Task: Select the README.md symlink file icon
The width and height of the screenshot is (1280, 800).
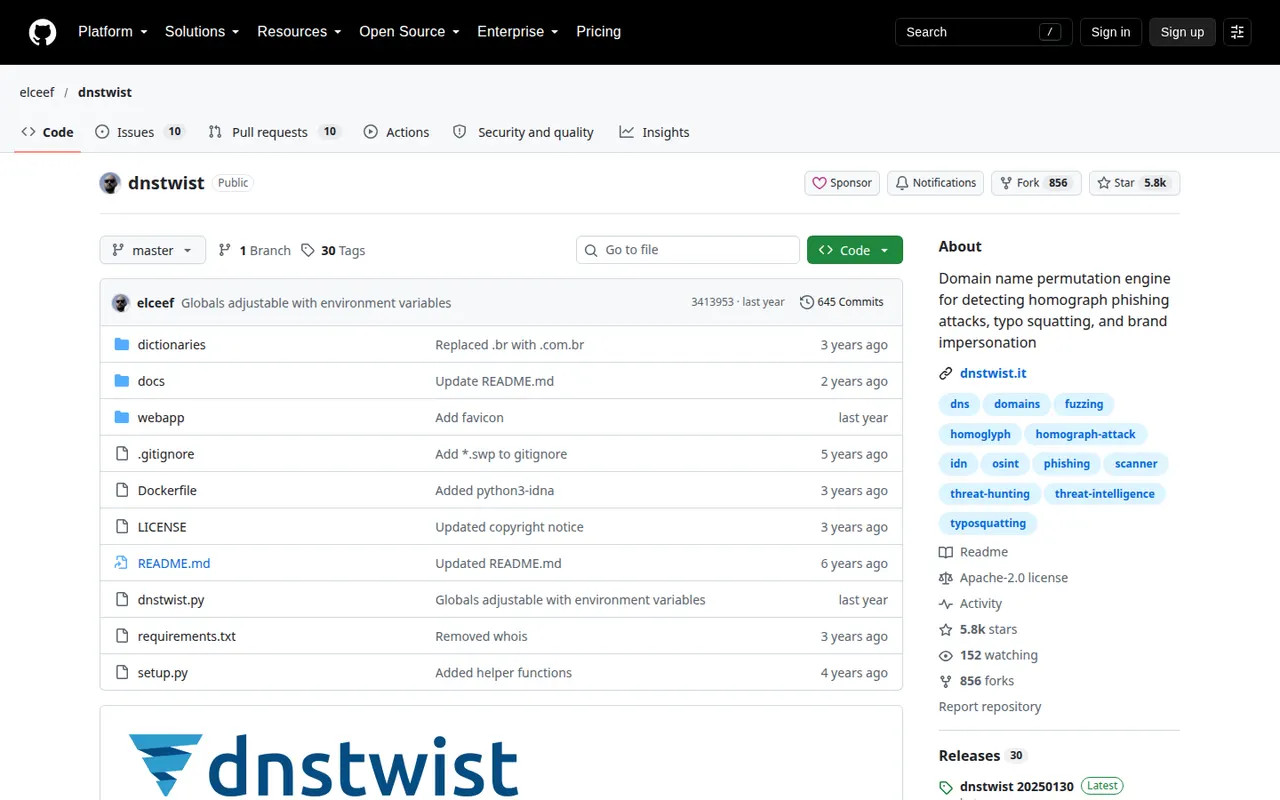Action: (x=122, y=563)
